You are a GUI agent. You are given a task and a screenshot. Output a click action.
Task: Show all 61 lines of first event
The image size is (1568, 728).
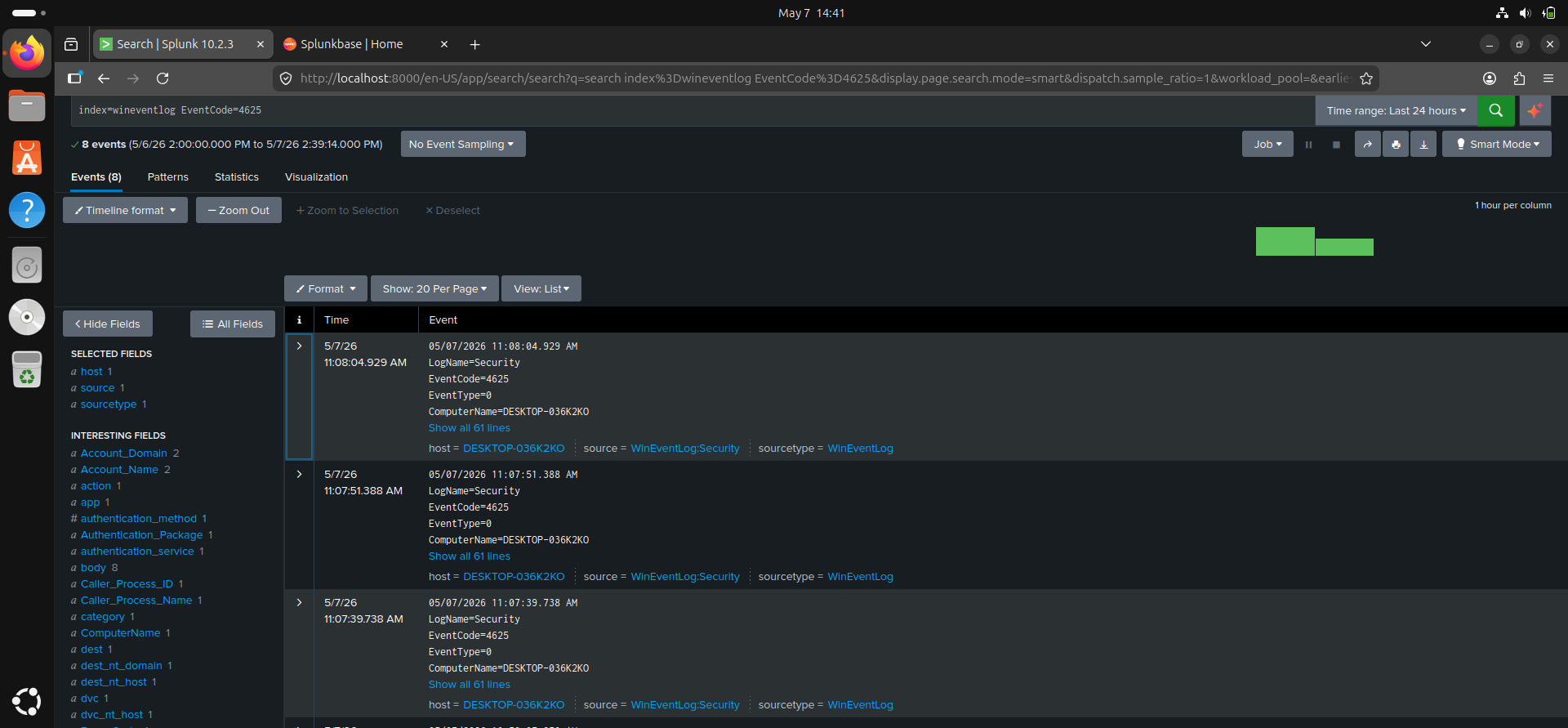click(x=470, y=428)
